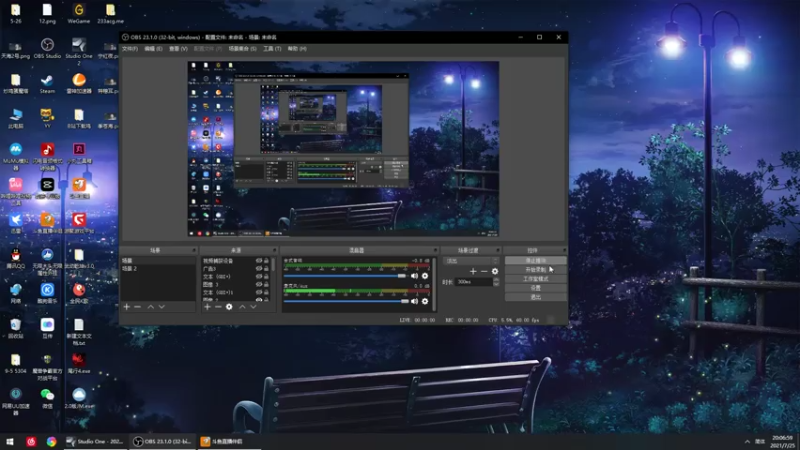Toggle visibility eye of 图像 3 source
The image size is (800, 450).
point(259,285)
